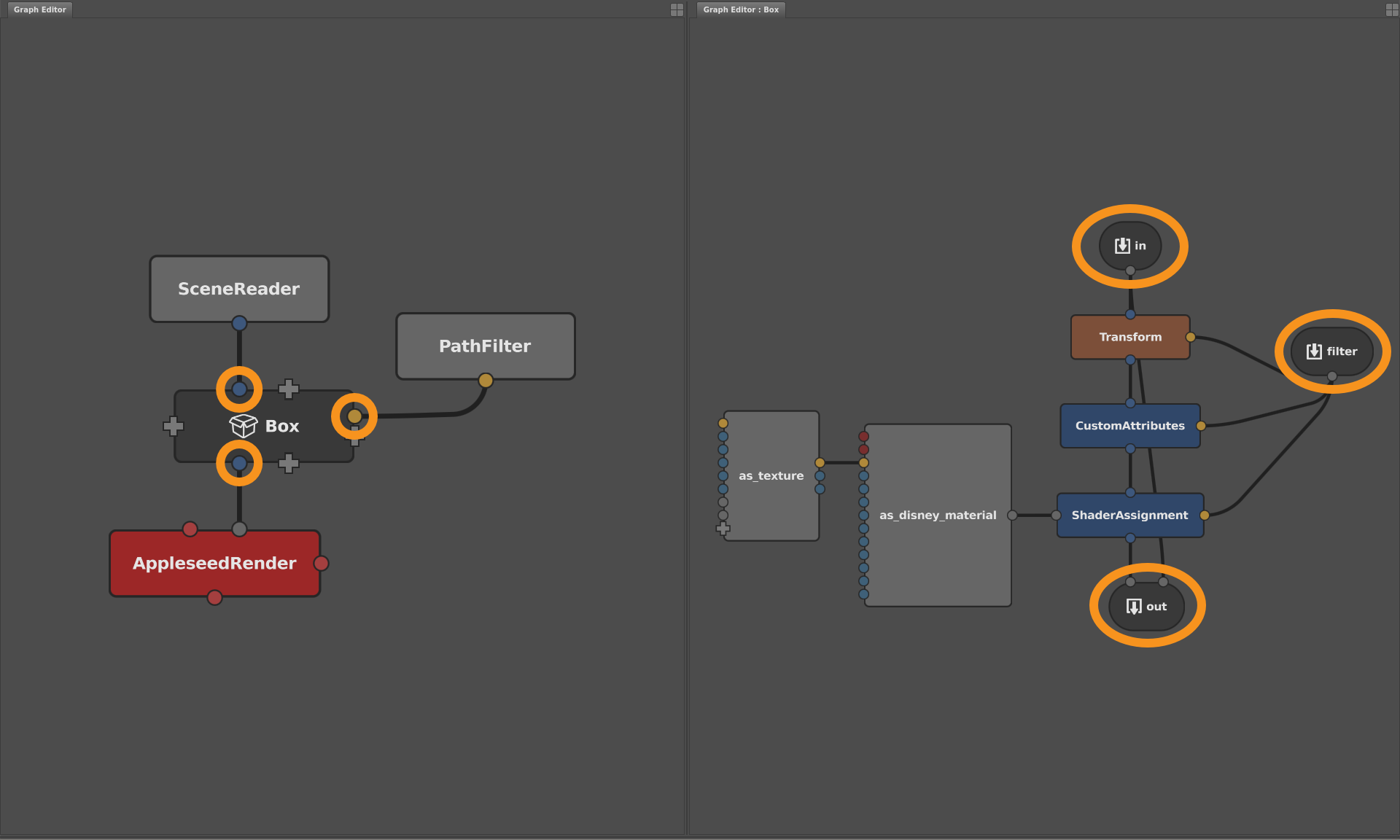Click the export arrow icon on the out node
This screenshot has width=1400, height=840.
pyautogui.click(x=1133, y=605)
